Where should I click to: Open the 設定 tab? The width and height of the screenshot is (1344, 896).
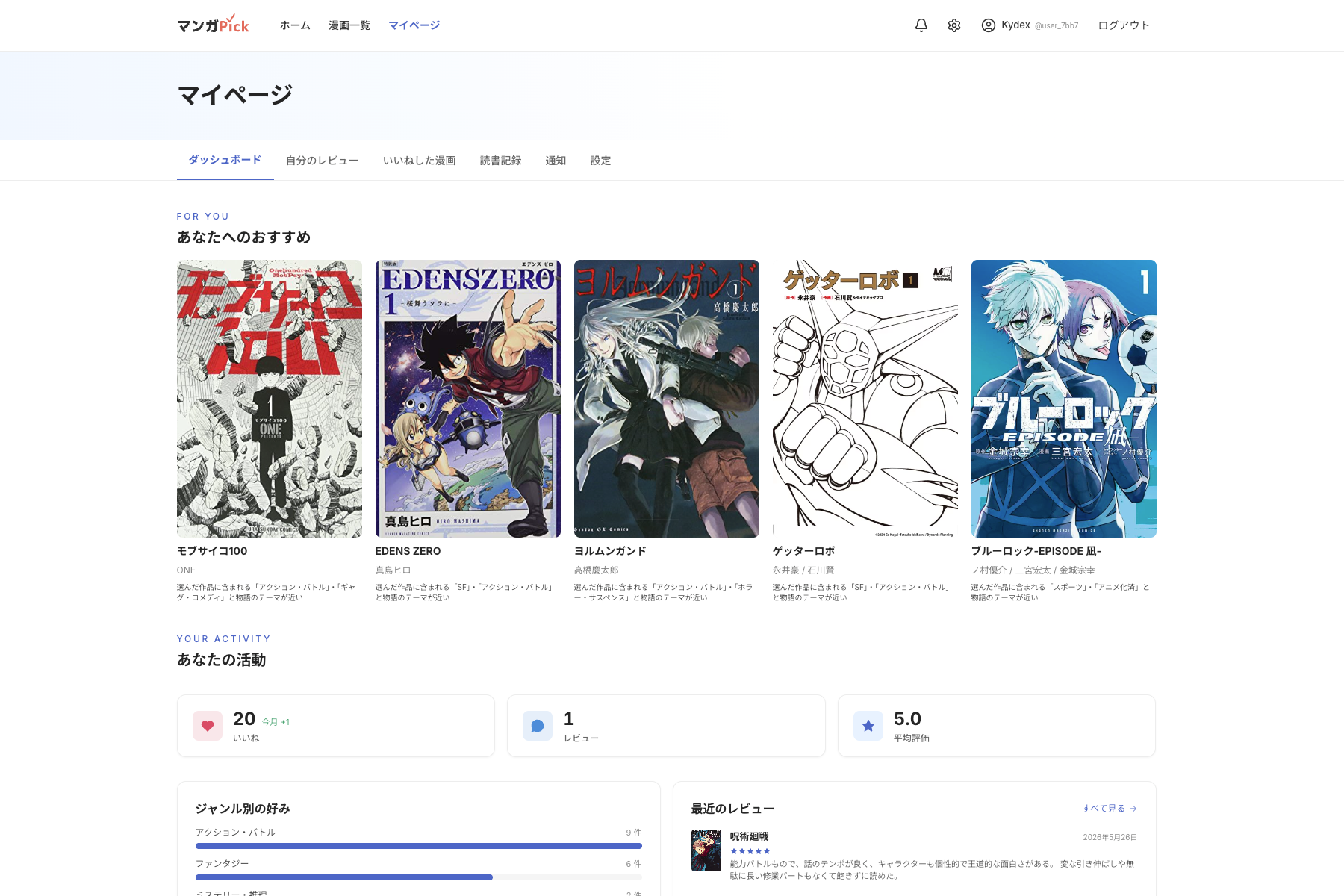[x=600, y=161]
